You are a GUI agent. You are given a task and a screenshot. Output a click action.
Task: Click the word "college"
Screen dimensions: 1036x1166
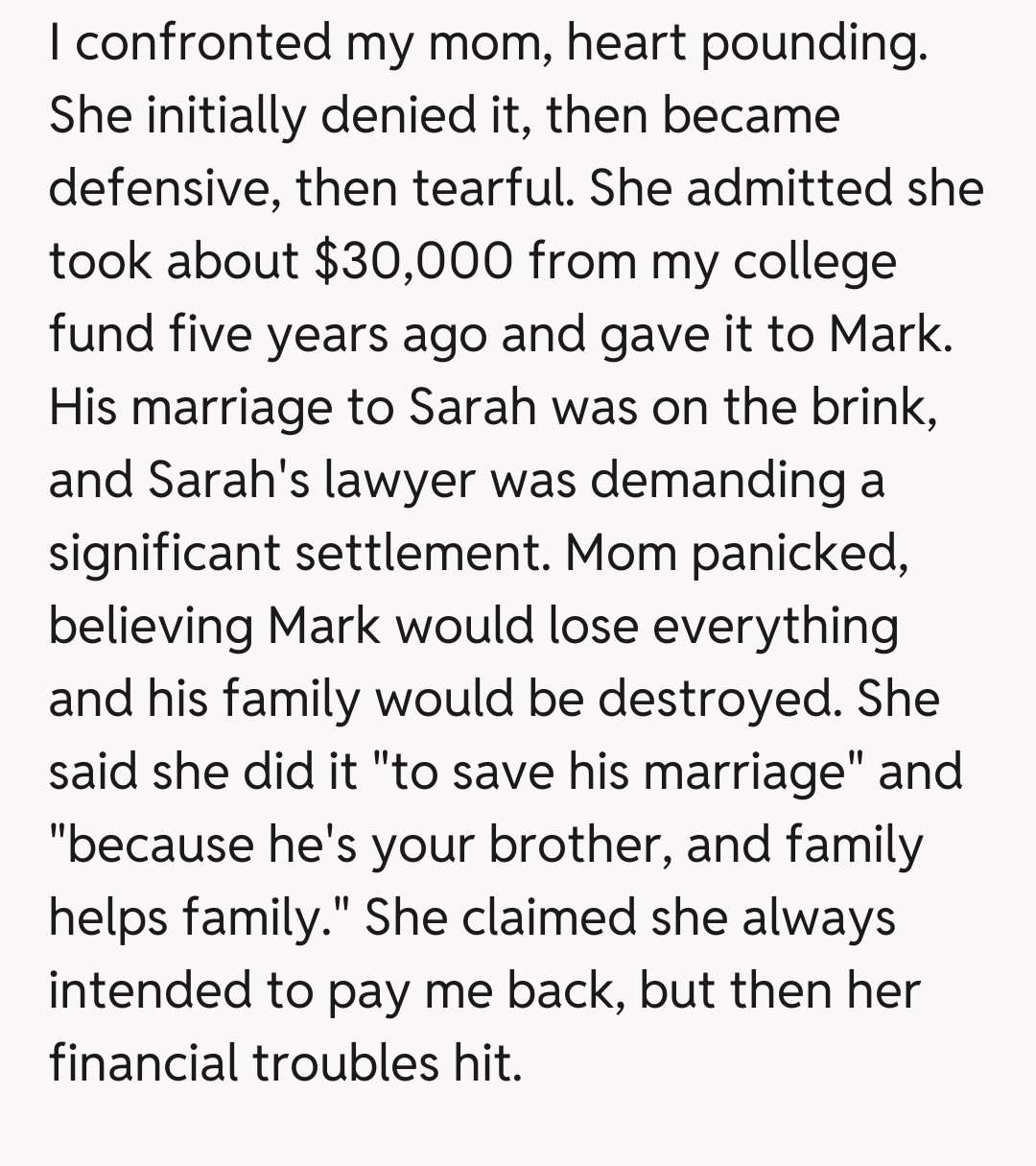814,262
